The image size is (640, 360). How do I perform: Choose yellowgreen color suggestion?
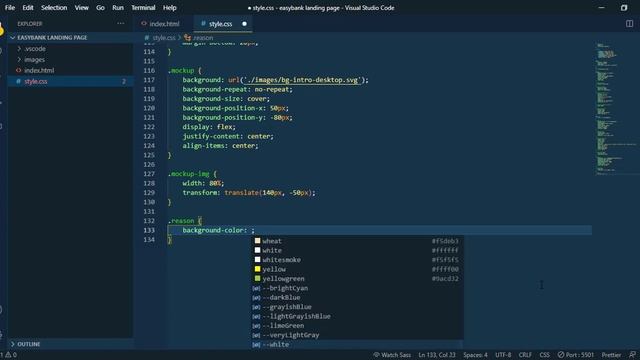tap(357, 278)
